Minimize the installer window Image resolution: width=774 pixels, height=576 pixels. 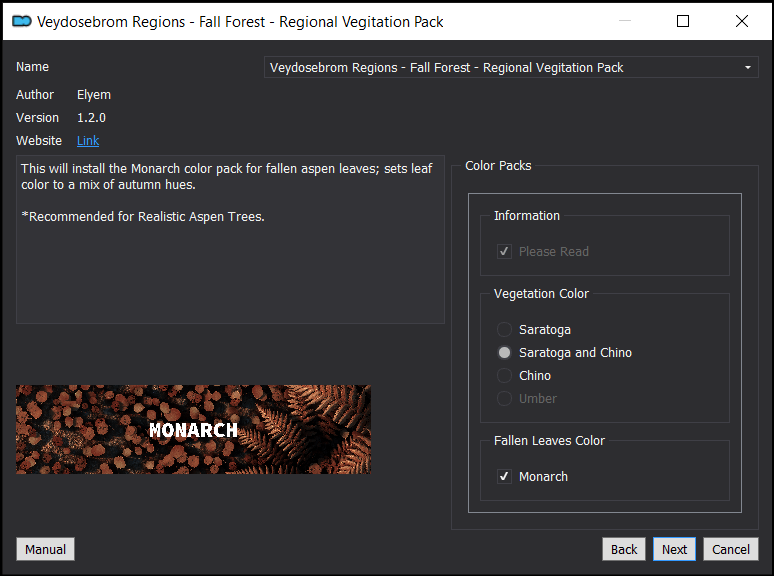[625, 21]
